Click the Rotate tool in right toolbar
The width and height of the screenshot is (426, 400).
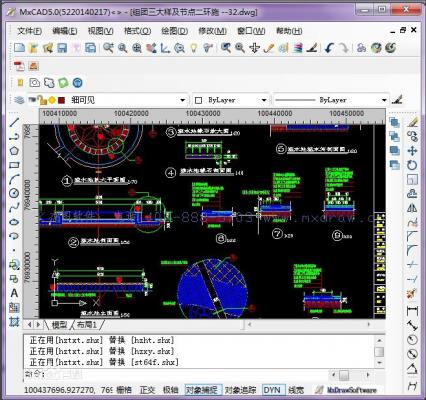click(412, 165)
